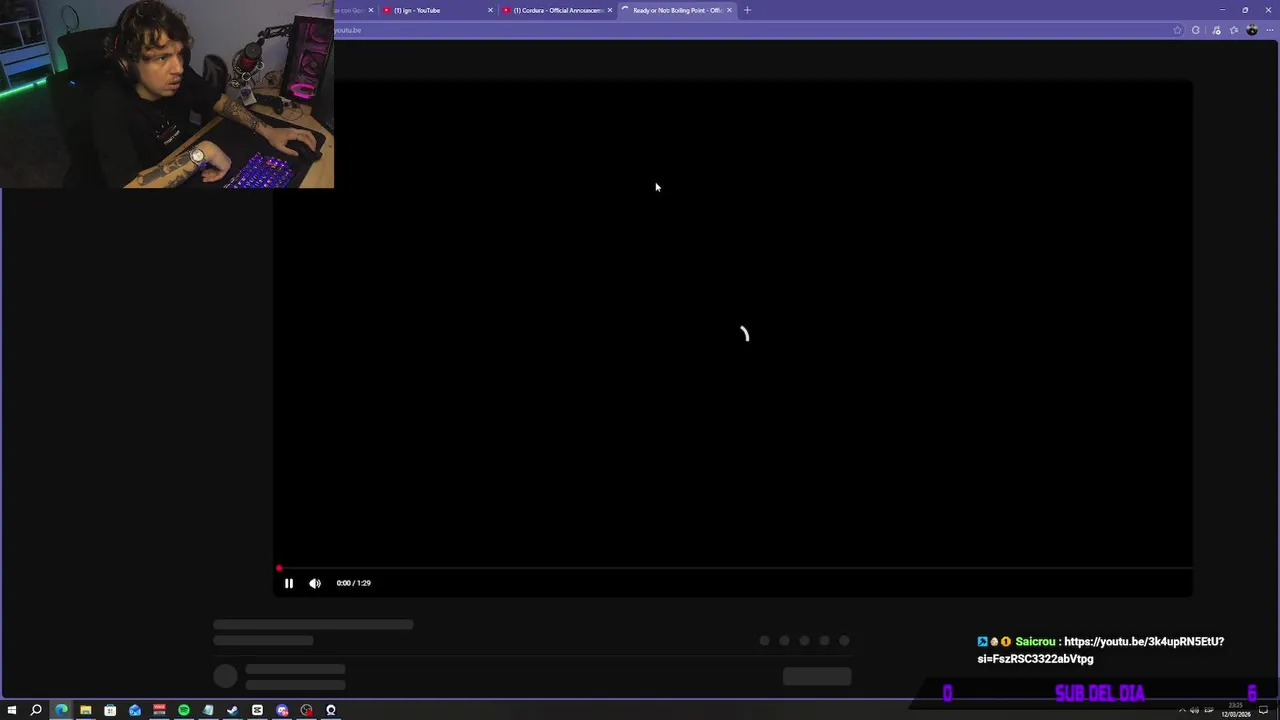Click the streamer webcam overlay

167,94
